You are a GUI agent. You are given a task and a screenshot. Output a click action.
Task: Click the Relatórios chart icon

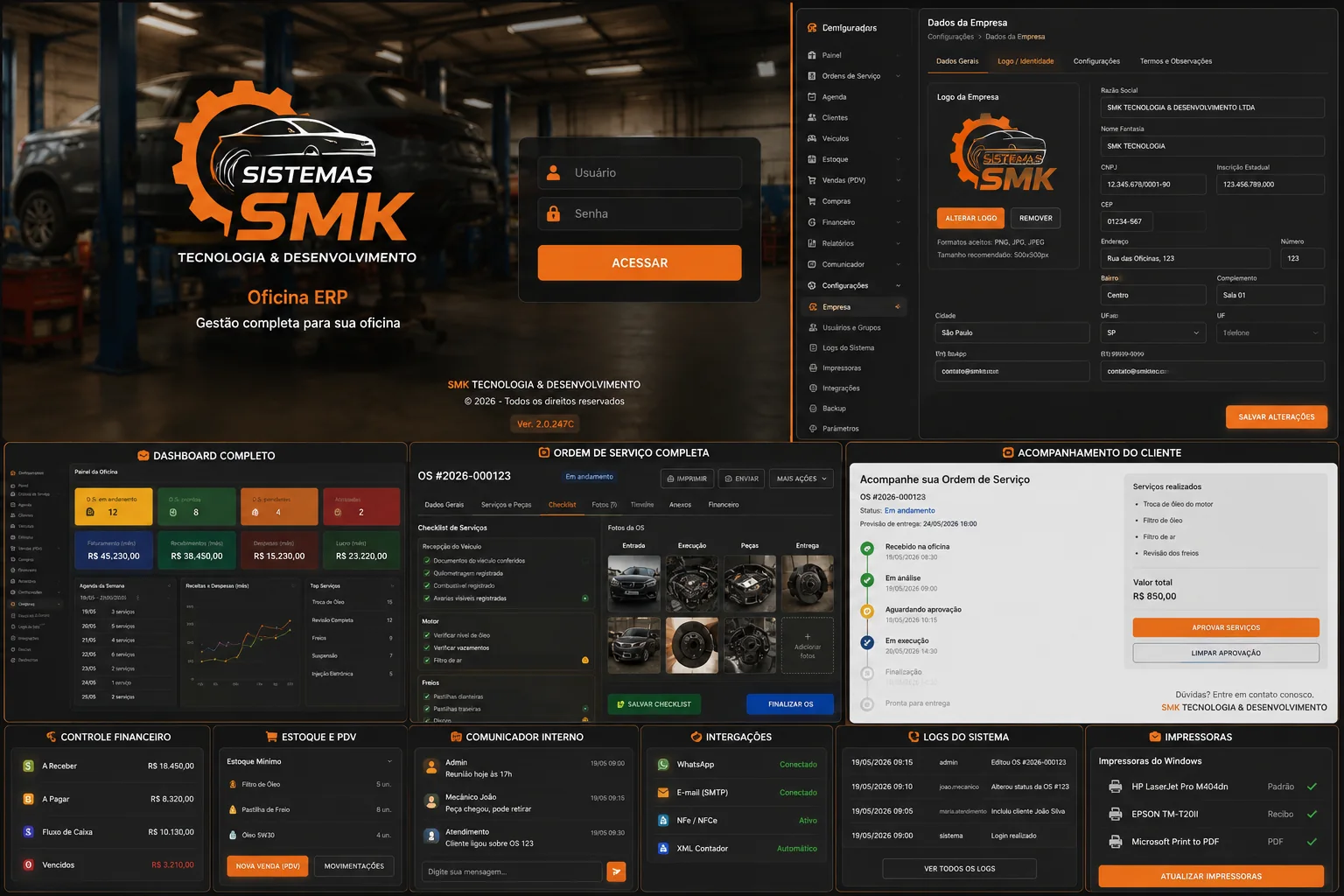[x=812, y=243]
